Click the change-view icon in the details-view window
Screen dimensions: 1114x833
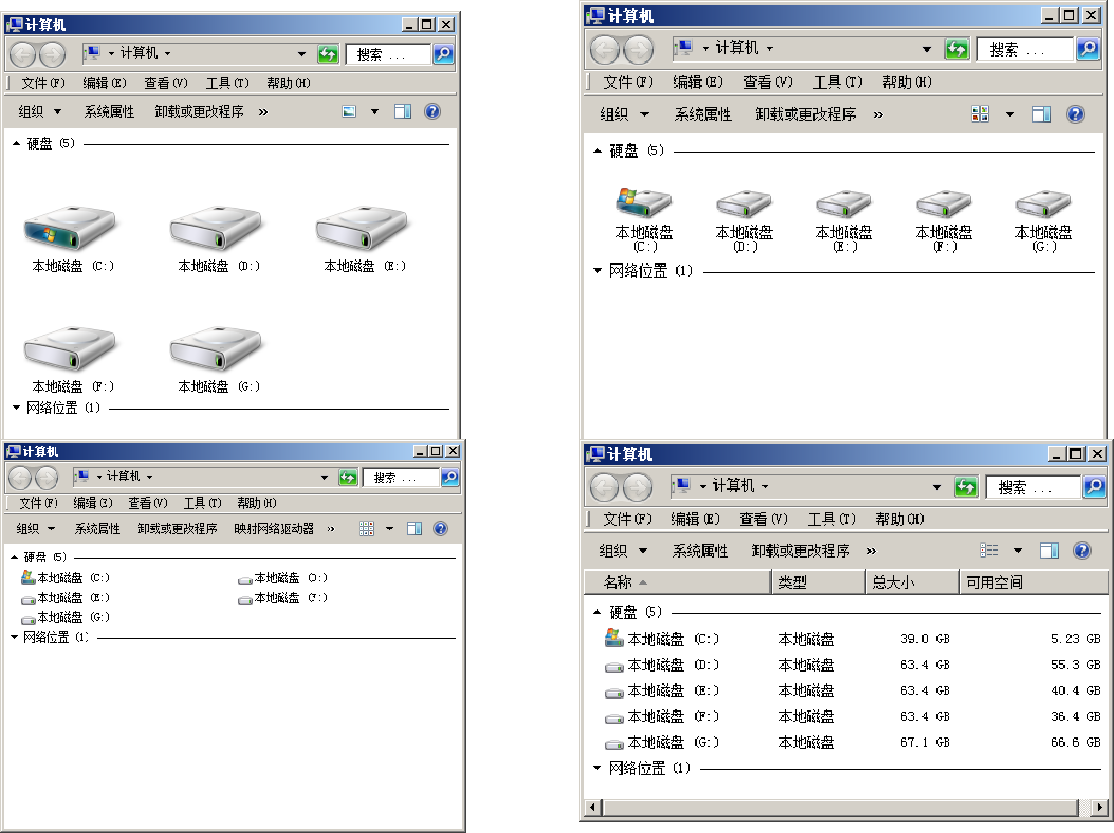(990, 551)
